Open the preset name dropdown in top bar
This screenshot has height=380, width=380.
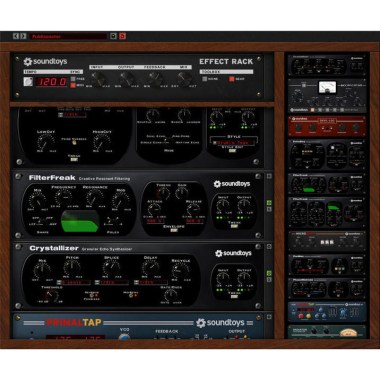pyautogui.click(x=68, y=36)
